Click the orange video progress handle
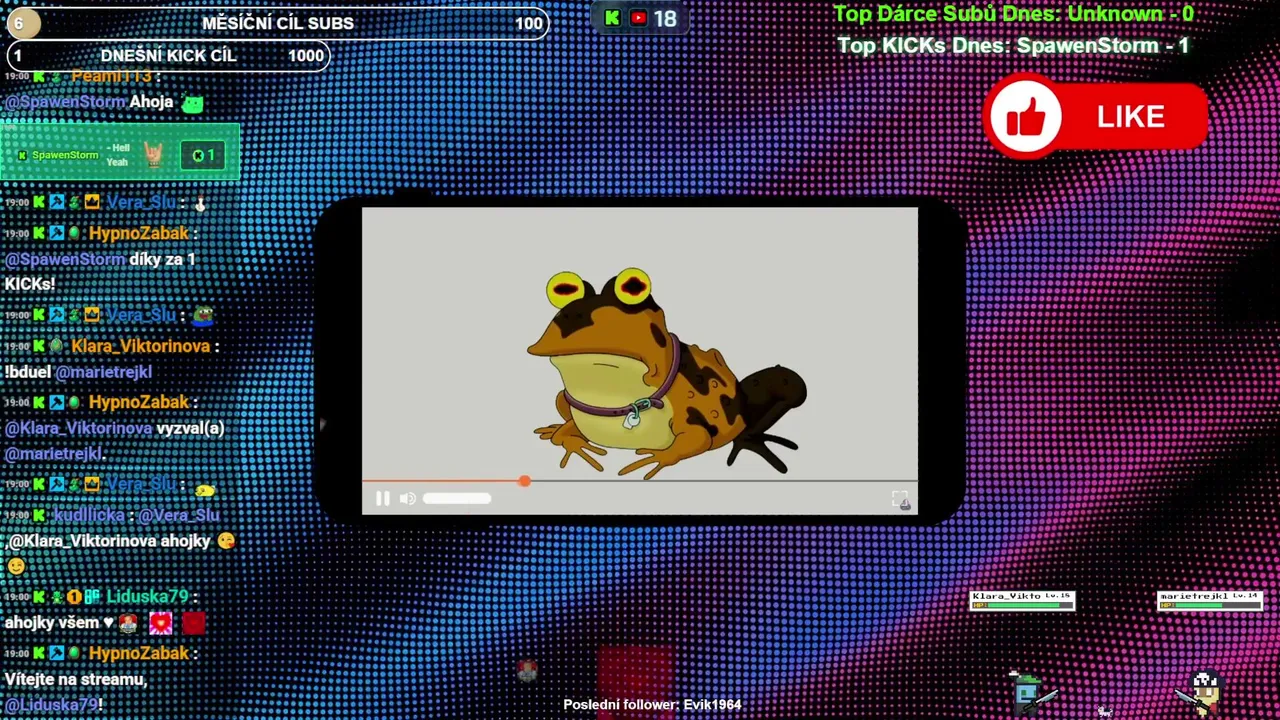 [524, 481]
